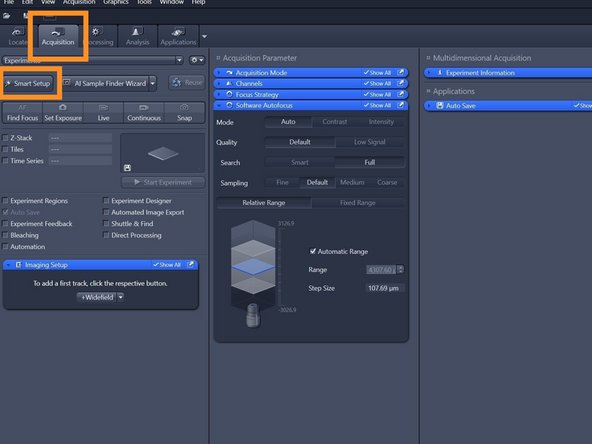The image size is (592, 444).
Task: Collapse the Software Autofocus section
Action: (x=219, y=105)
